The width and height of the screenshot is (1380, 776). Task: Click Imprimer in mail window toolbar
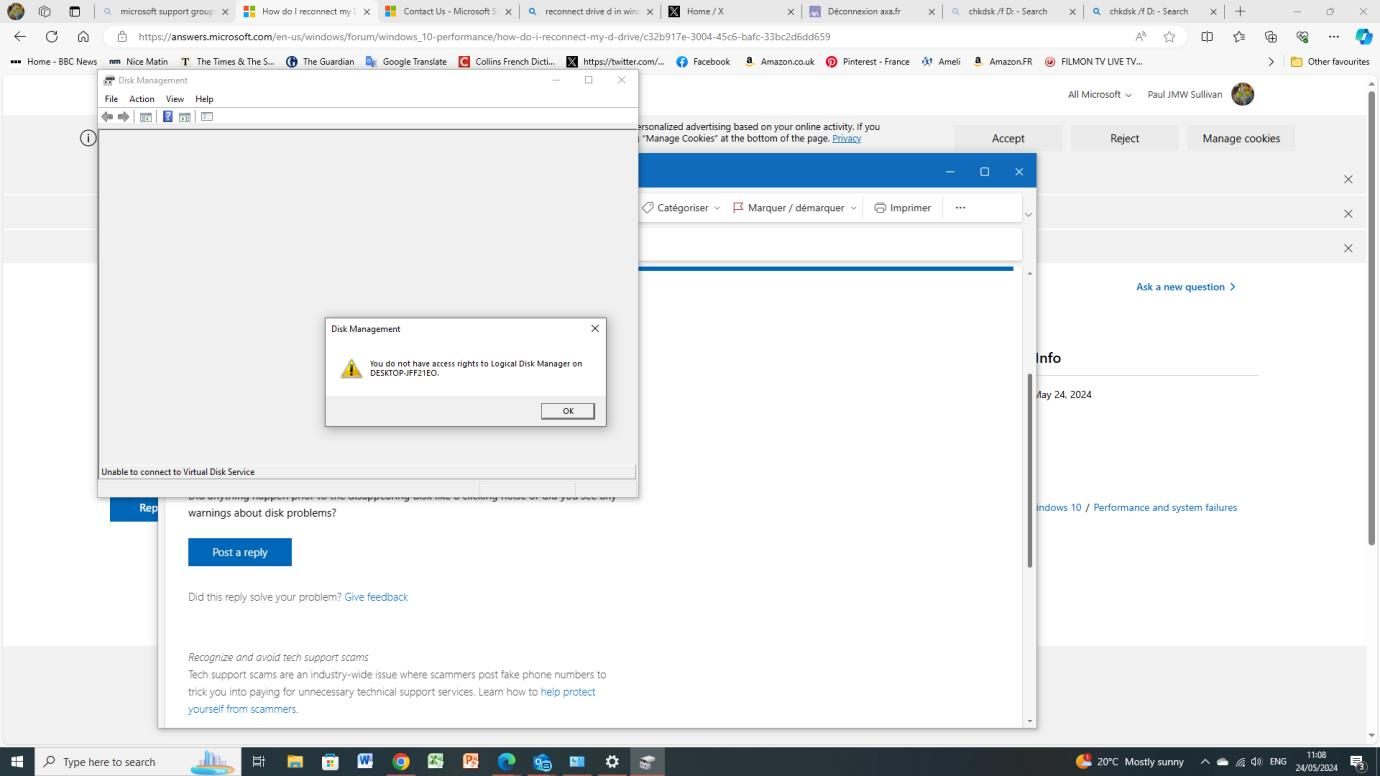tap(903, 208)
